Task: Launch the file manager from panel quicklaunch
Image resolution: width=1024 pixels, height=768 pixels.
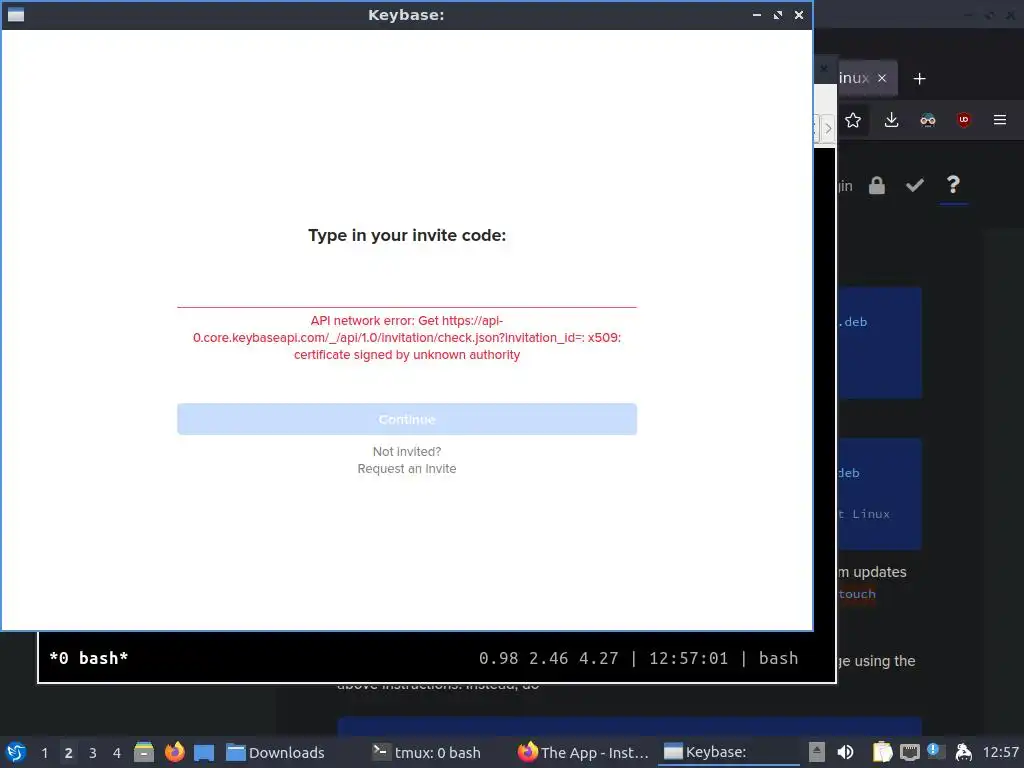Action: pos(144,752)
